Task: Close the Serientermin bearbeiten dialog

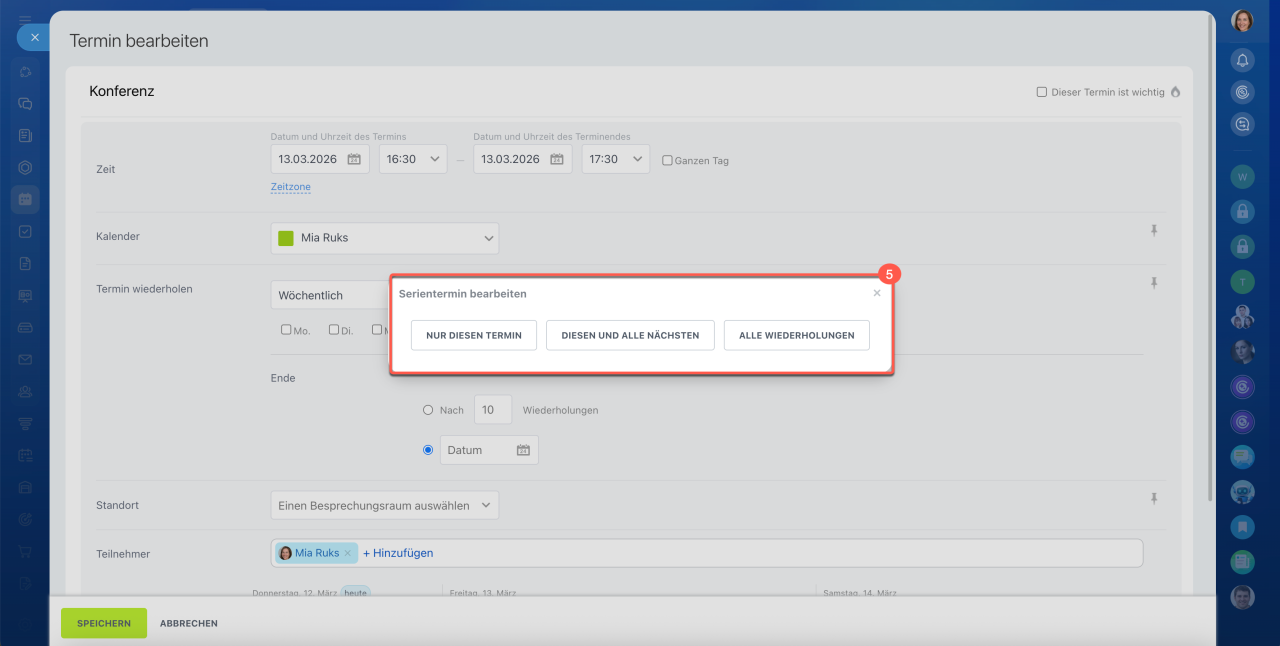Action: tap(877, 293)
